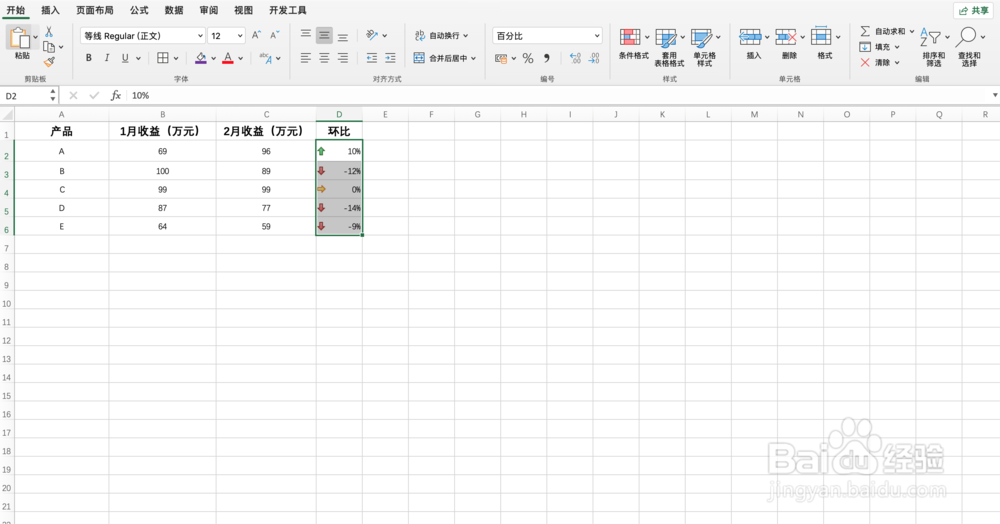Open Format as Table (套用表格格式)
The image size is (1000, 524).
pyautogui.click(x=669, y=47)
